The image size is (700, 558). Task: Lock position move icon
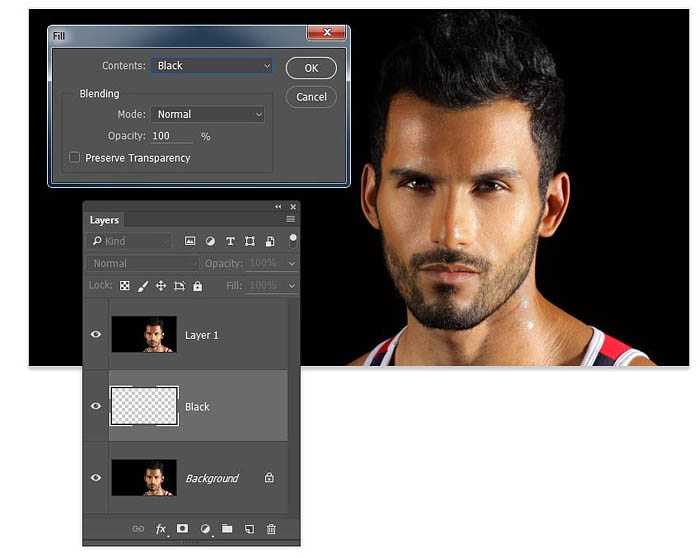[x=161, y=286]
